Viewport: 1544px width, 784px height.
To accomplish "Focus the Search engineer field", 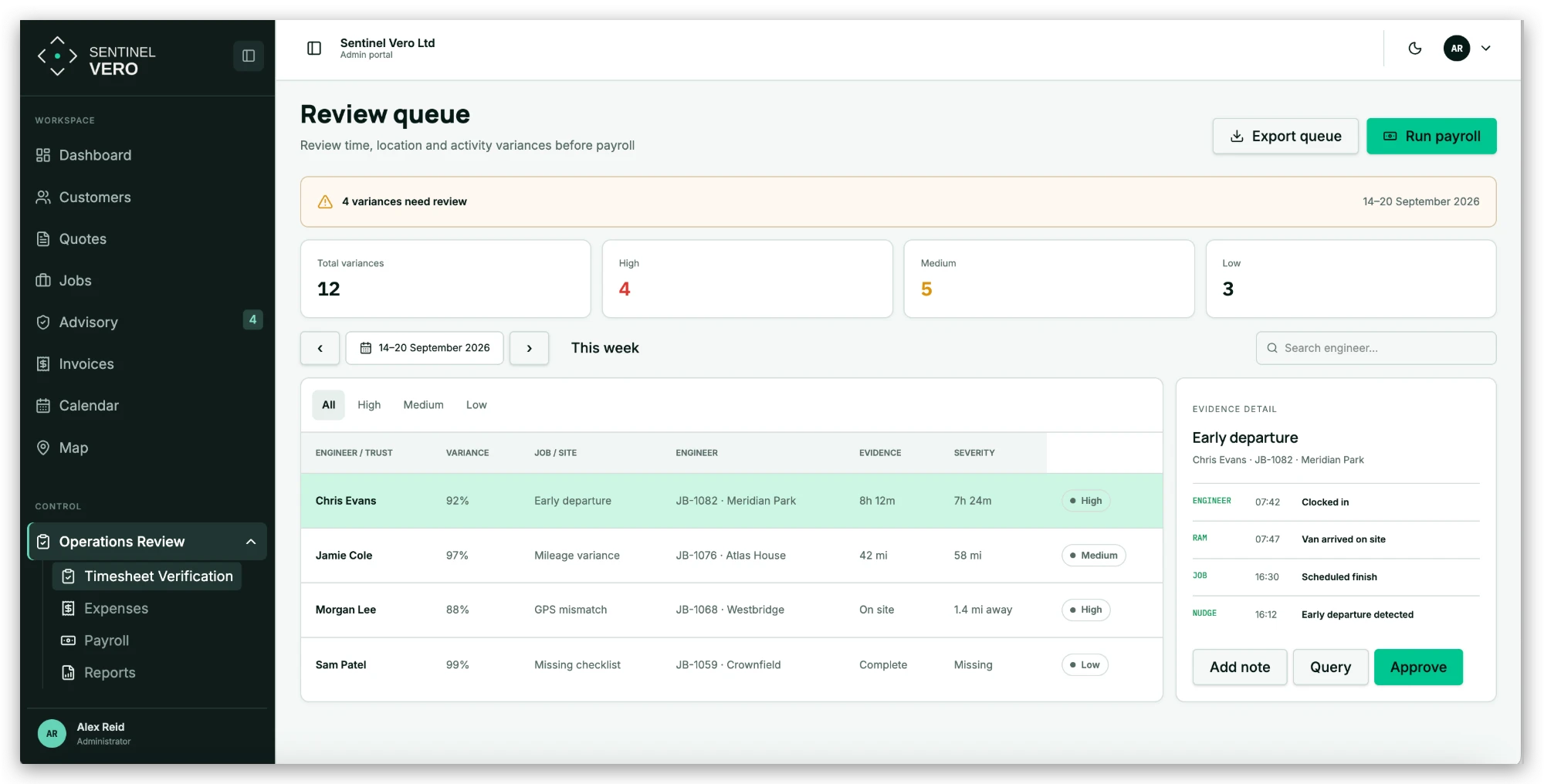I will tap(1376, 348).
